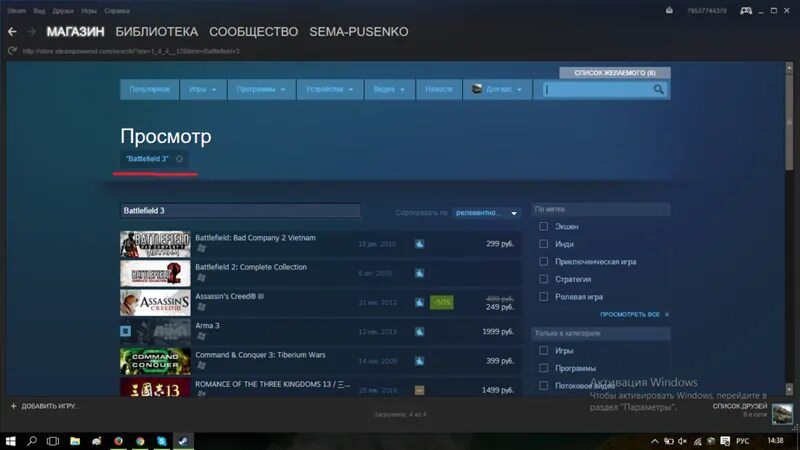800x450 pixels.
Task: Show hidden tray icons with the chevron
Action: pyautogui.click(x=655, y=441)
